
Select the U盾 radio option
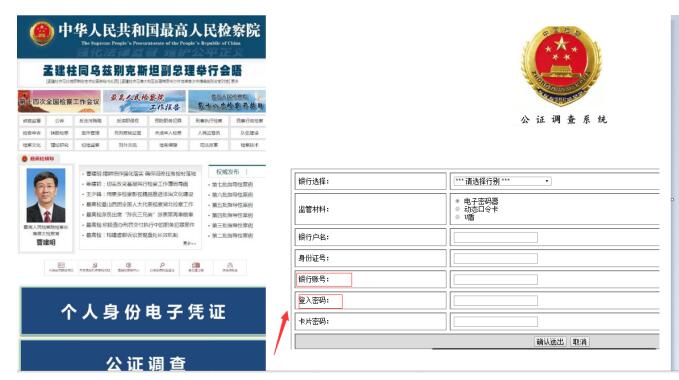457,217
